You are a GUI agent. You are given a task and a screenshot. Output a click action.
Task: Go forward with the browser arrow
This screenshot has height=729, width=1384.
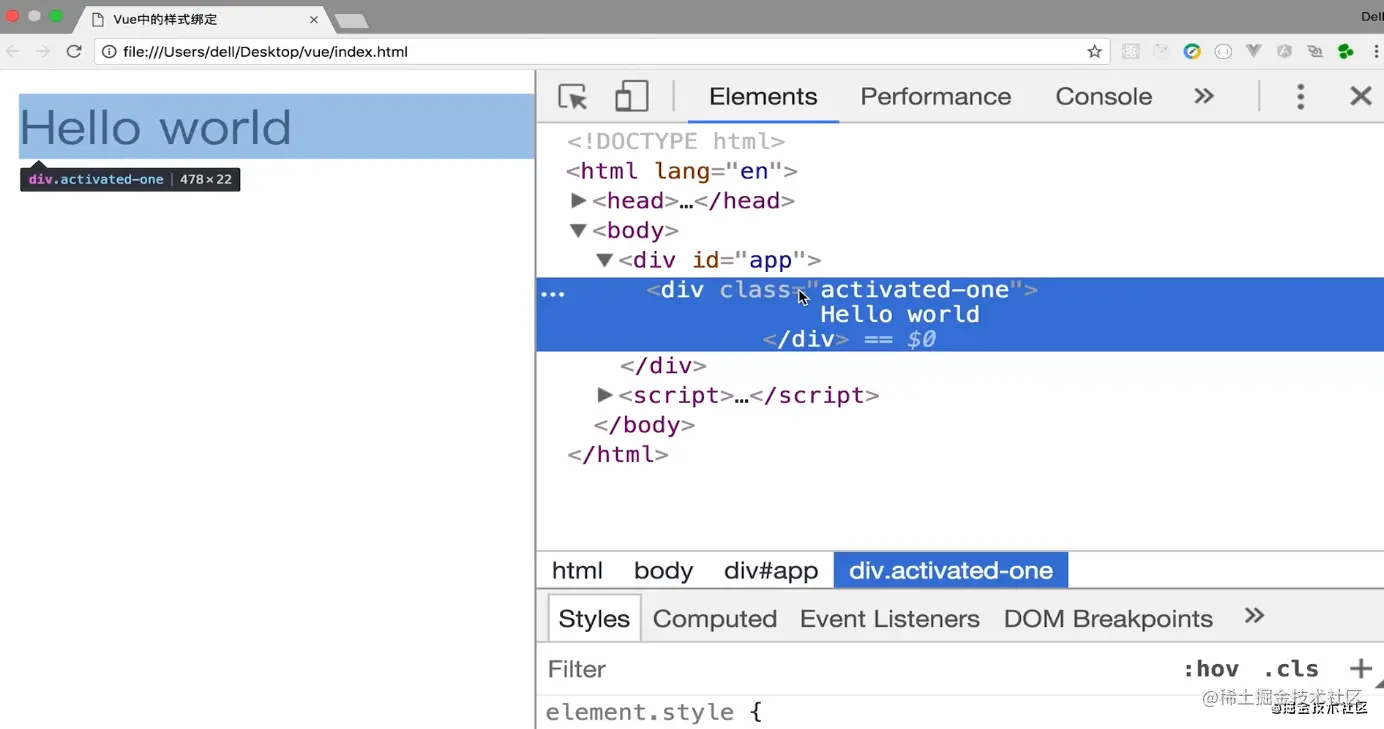pyautogui.click(x=43, y=51)
